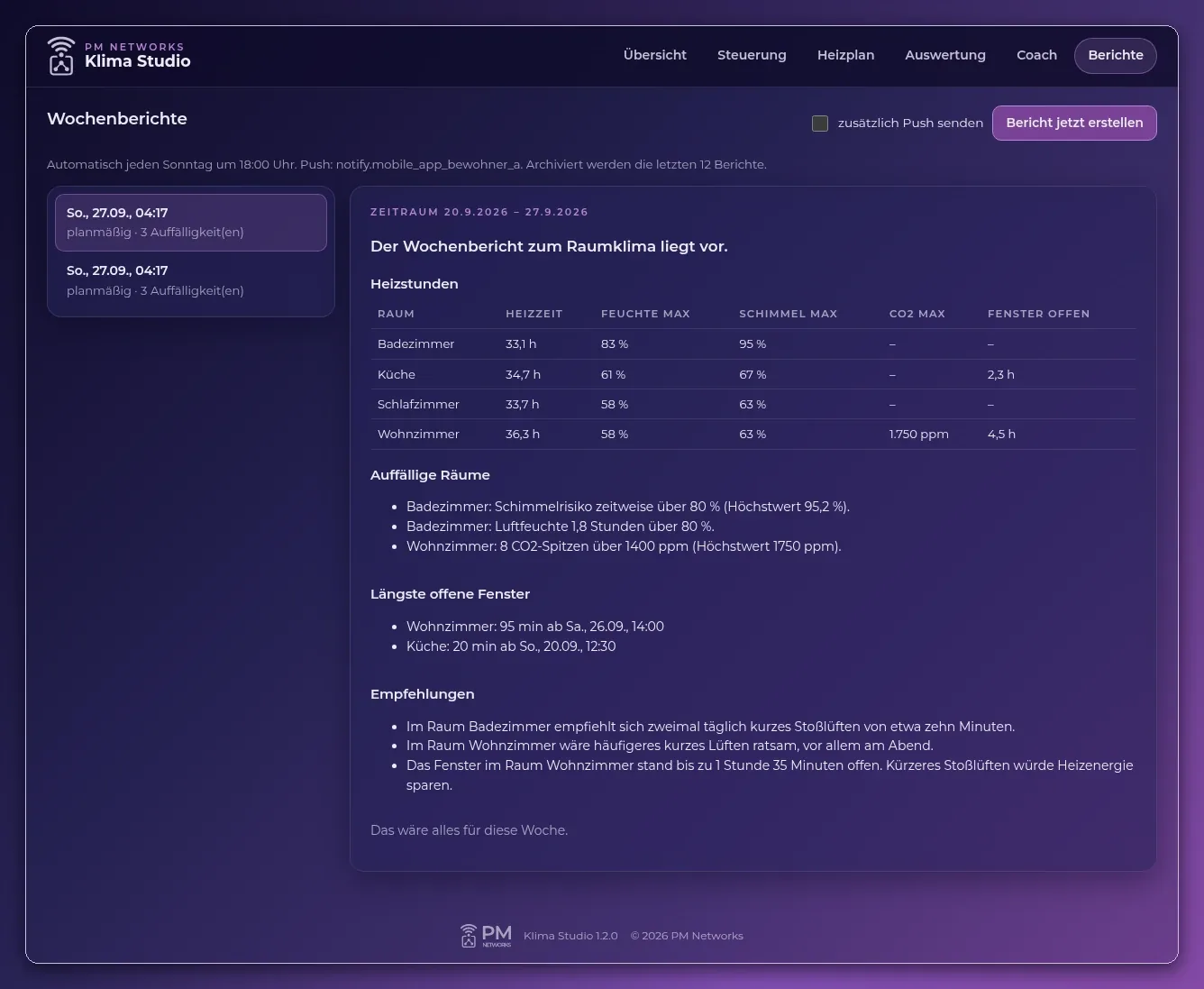Click the Badezimmer row in Heizstunden table
Screen dimensions: 1204x989
753,343
